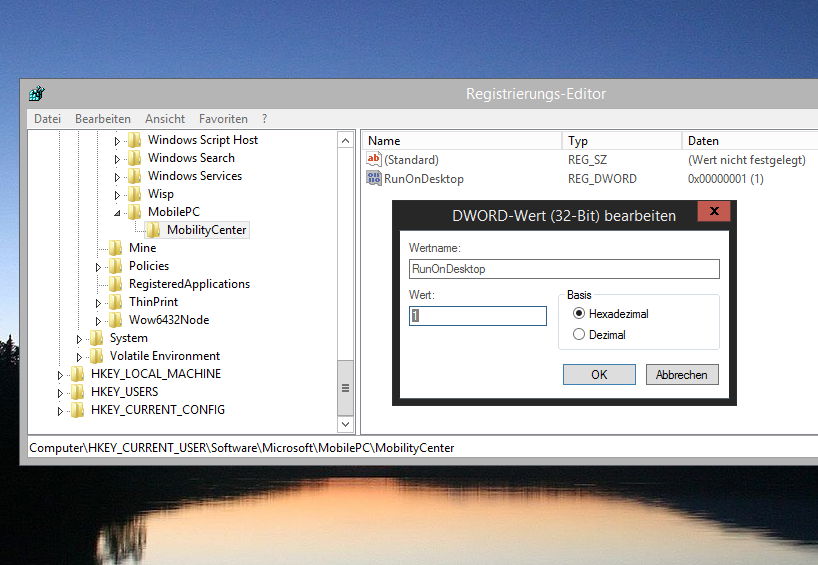Viewport: 818px width, 565px height.
Task: Expand the Windows Search key
Action: point(117,159)
